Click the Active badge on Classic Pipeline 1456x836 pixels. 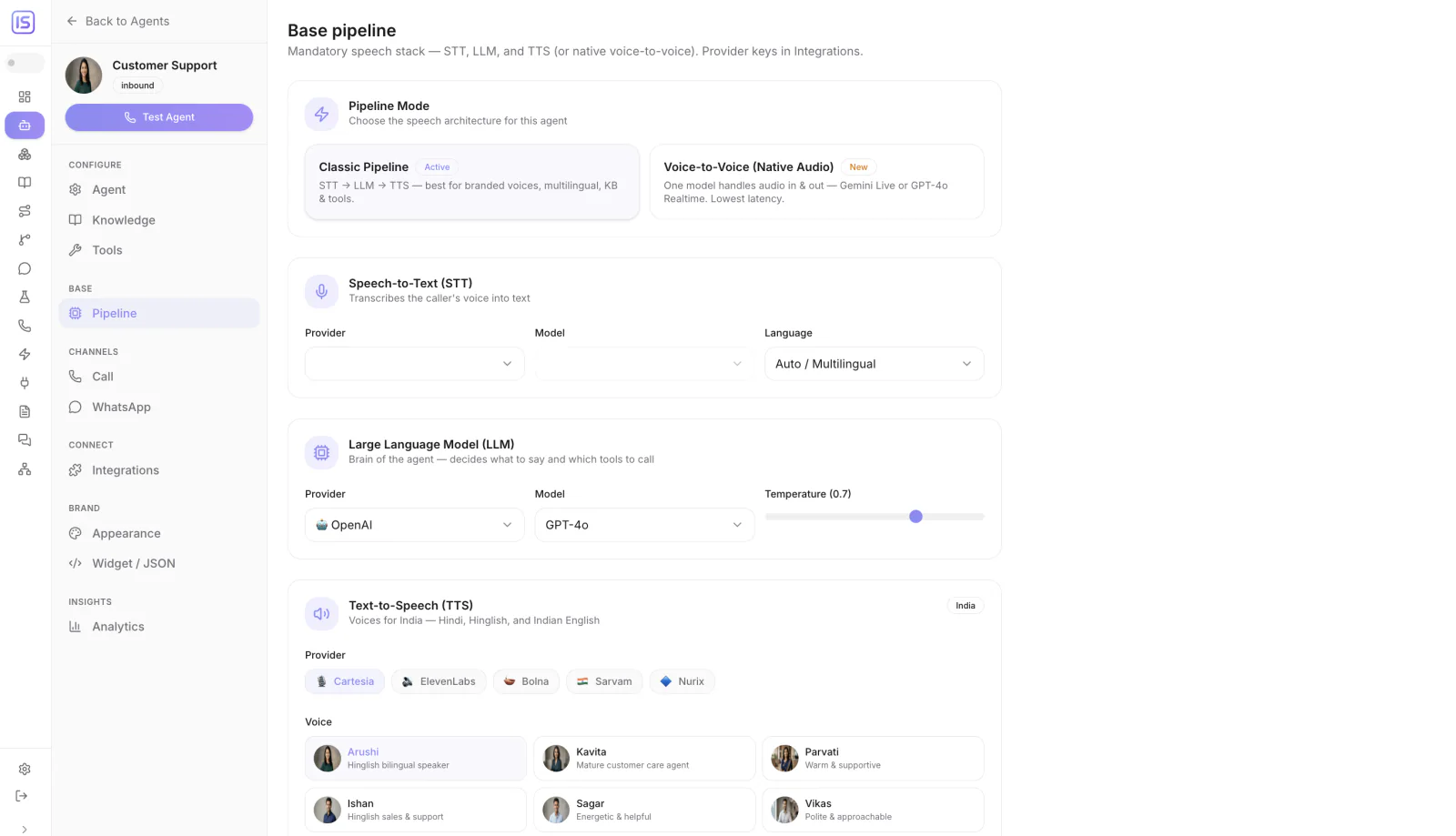tap(437, 167)
